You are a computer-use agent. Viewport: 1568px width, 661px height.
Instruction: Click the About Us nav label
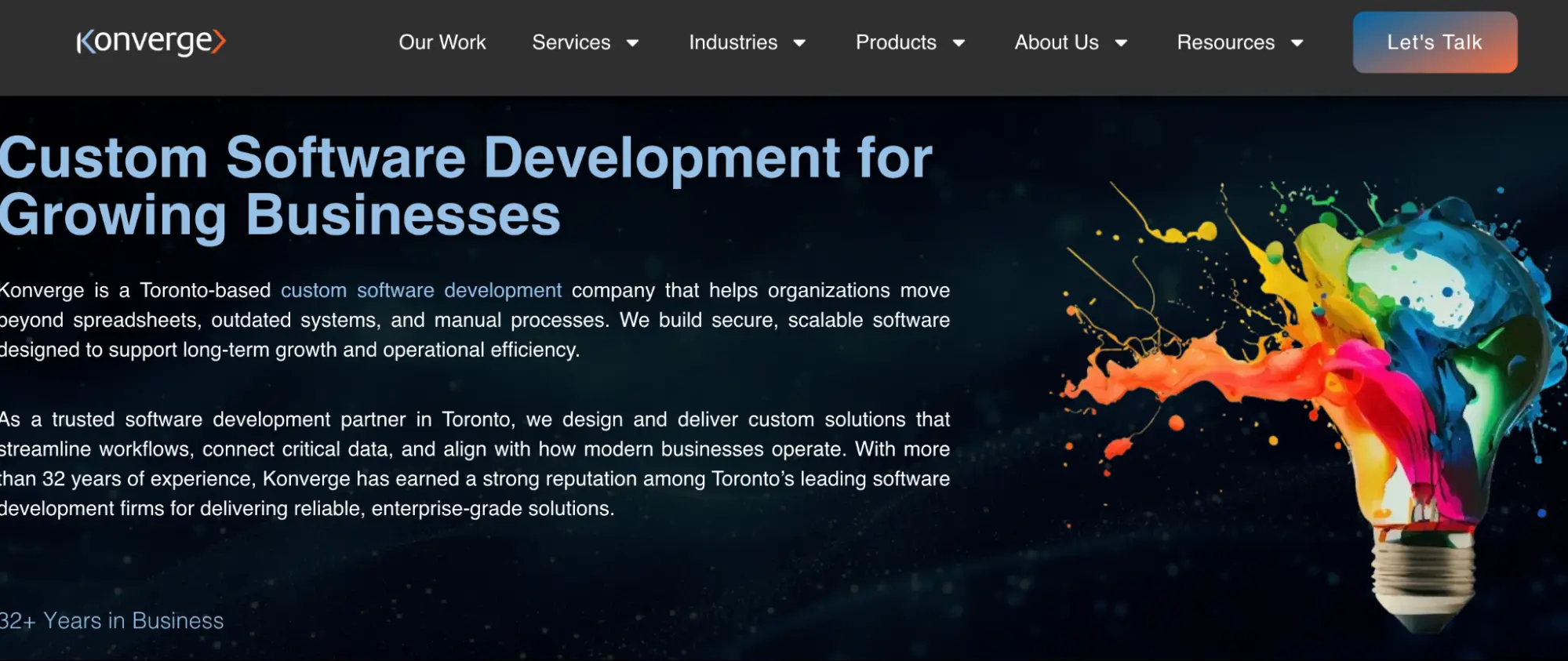click(1057, 42)
